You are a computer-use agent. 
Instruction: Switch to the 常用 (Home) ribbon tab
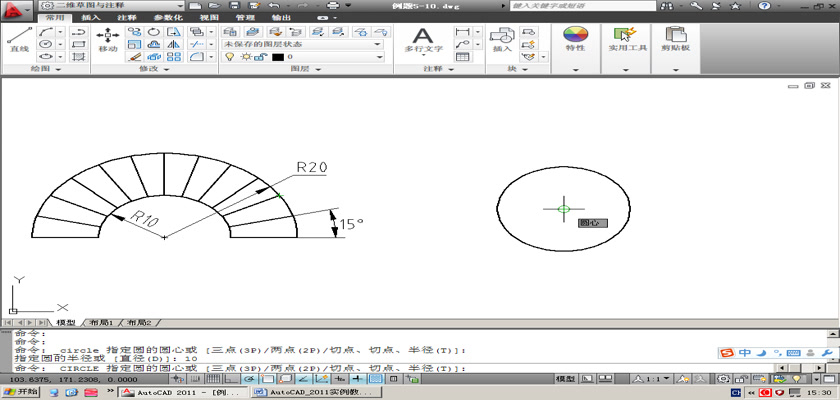[55, 18]
